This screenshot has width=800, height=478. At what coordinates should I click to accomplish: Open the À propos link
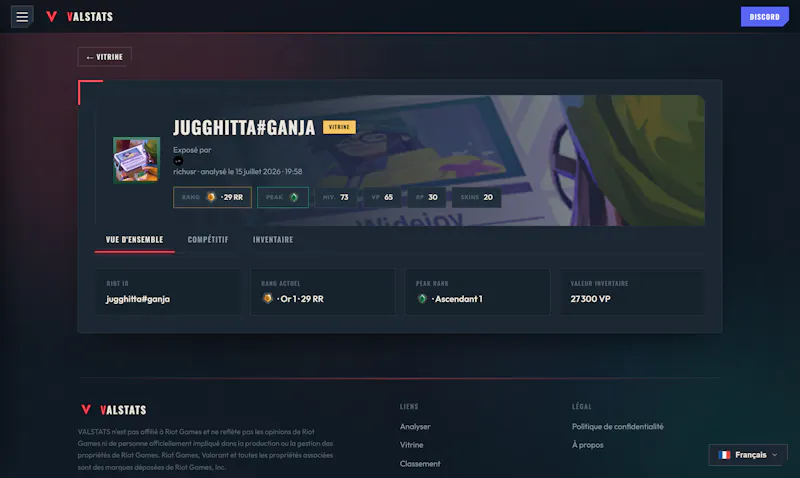coord(587,445)
